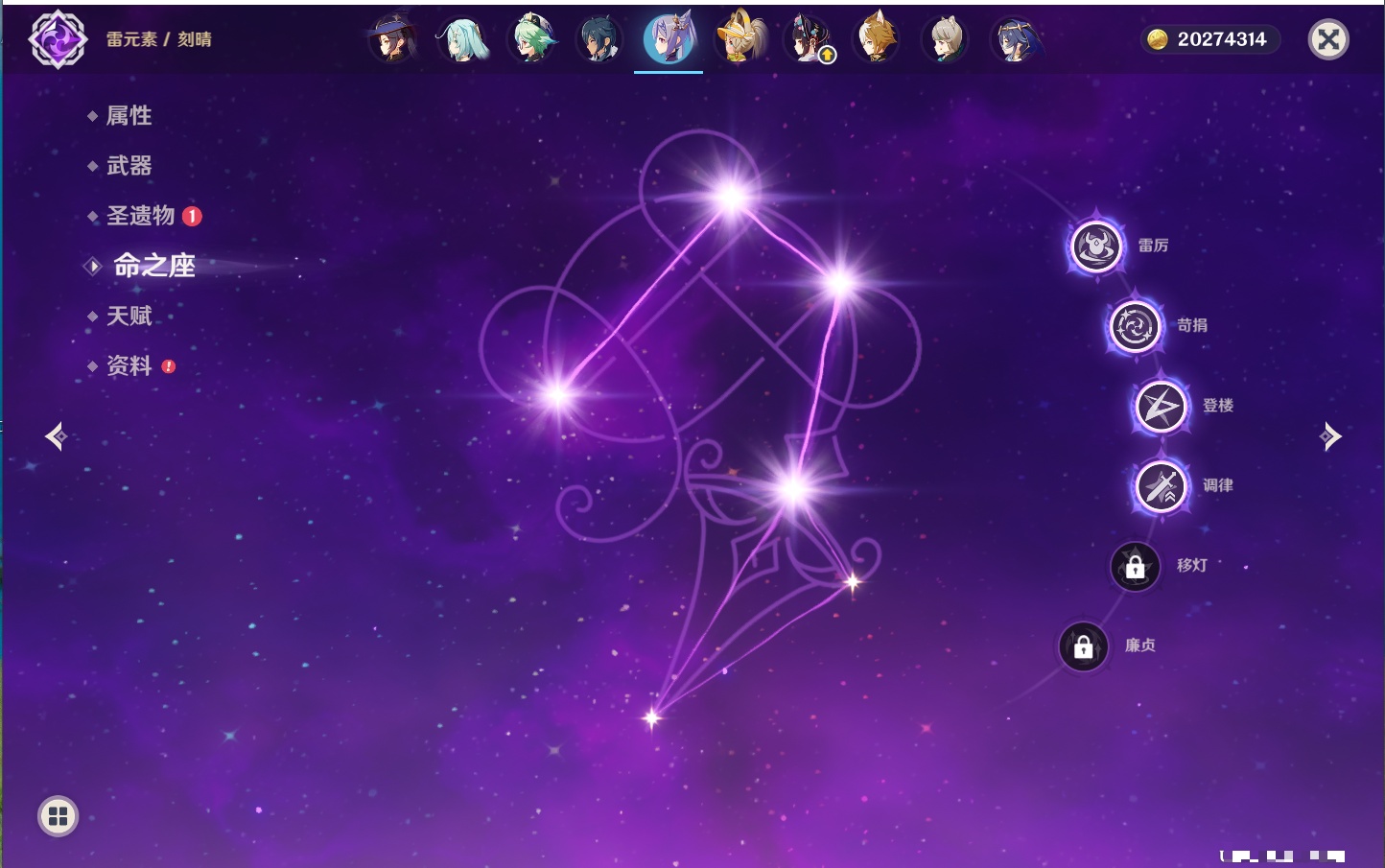Open the 苛捐 constellation node
The width and height of the screenshot is (1385, 868).
tap(1135, 326)
